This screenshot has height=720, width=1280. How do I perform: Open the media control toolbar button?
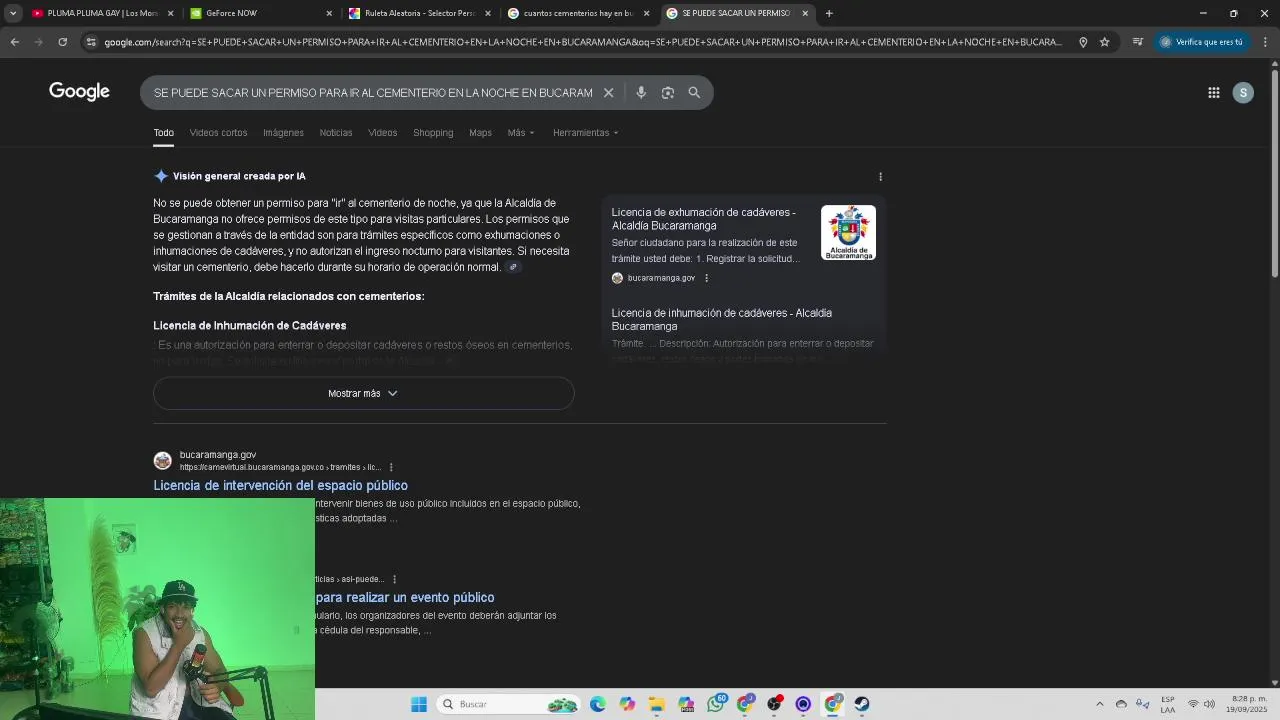pyautogui.click(x=1137, y=42)
